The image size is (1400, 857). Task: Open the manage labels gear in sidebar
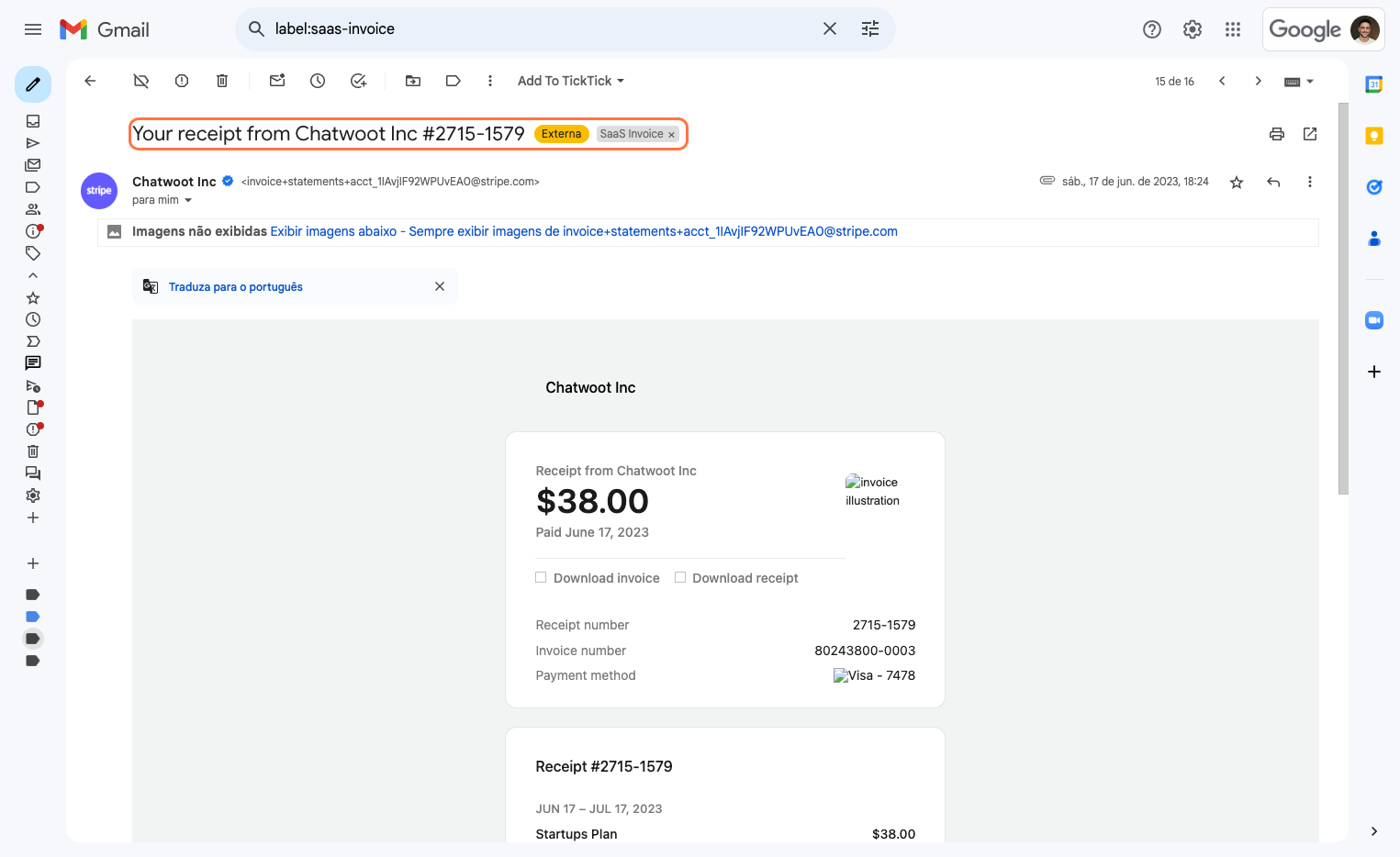click(x=33, y=495)
